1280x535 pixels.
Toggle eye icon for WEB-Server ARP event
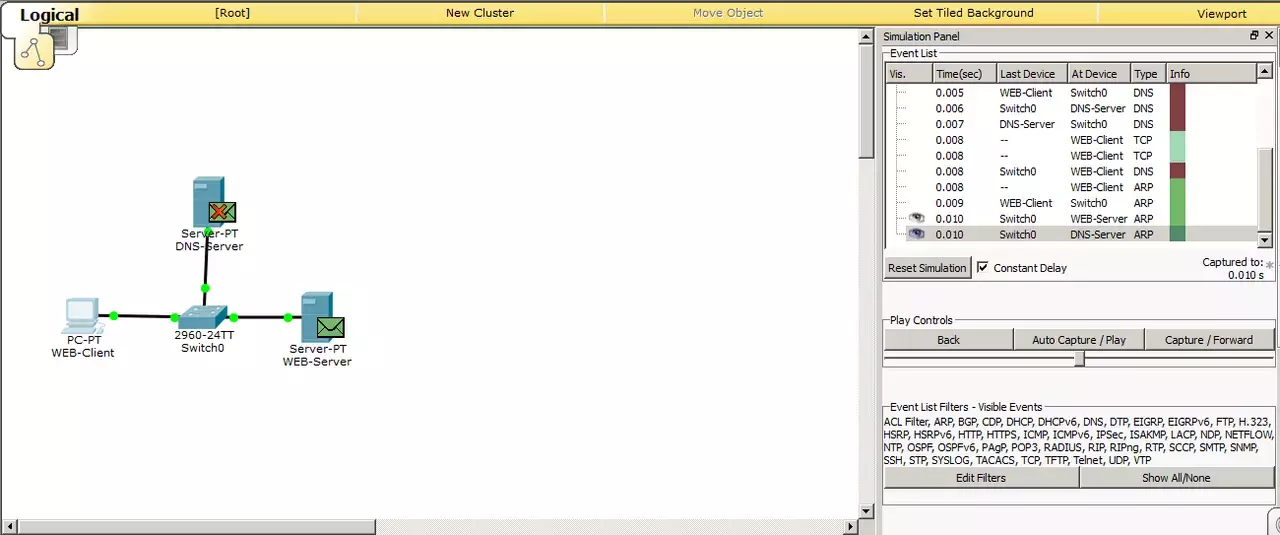click(x=916, y=218)
